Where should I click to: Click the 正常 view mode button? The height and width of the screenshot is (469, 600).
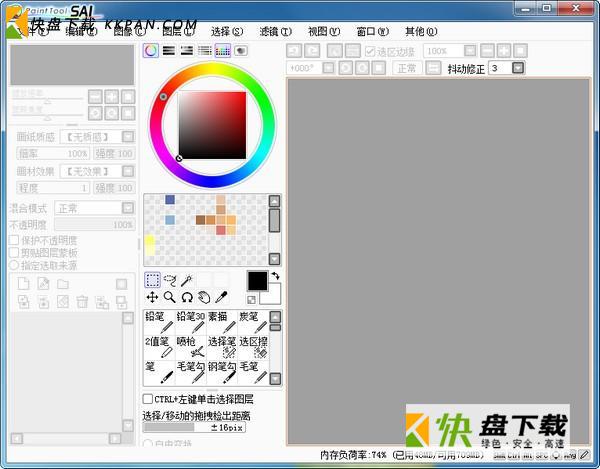click(407, 68)
